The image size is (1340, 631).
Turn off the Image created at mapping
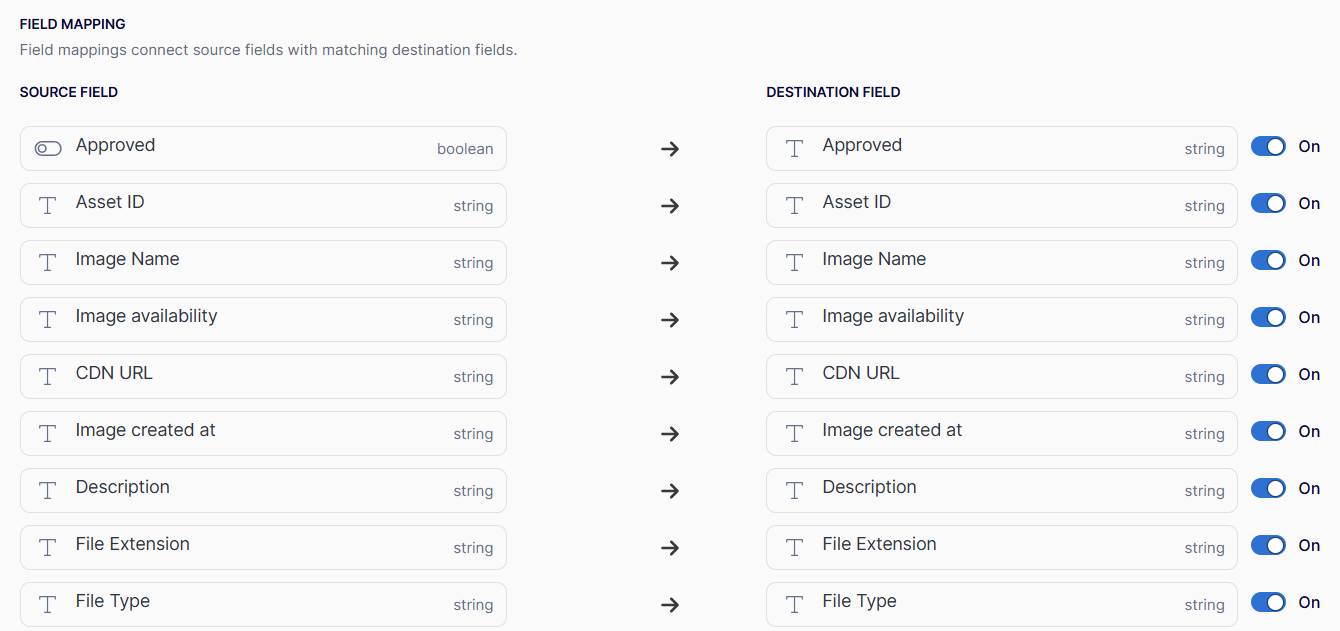(x=1268, y=432)
